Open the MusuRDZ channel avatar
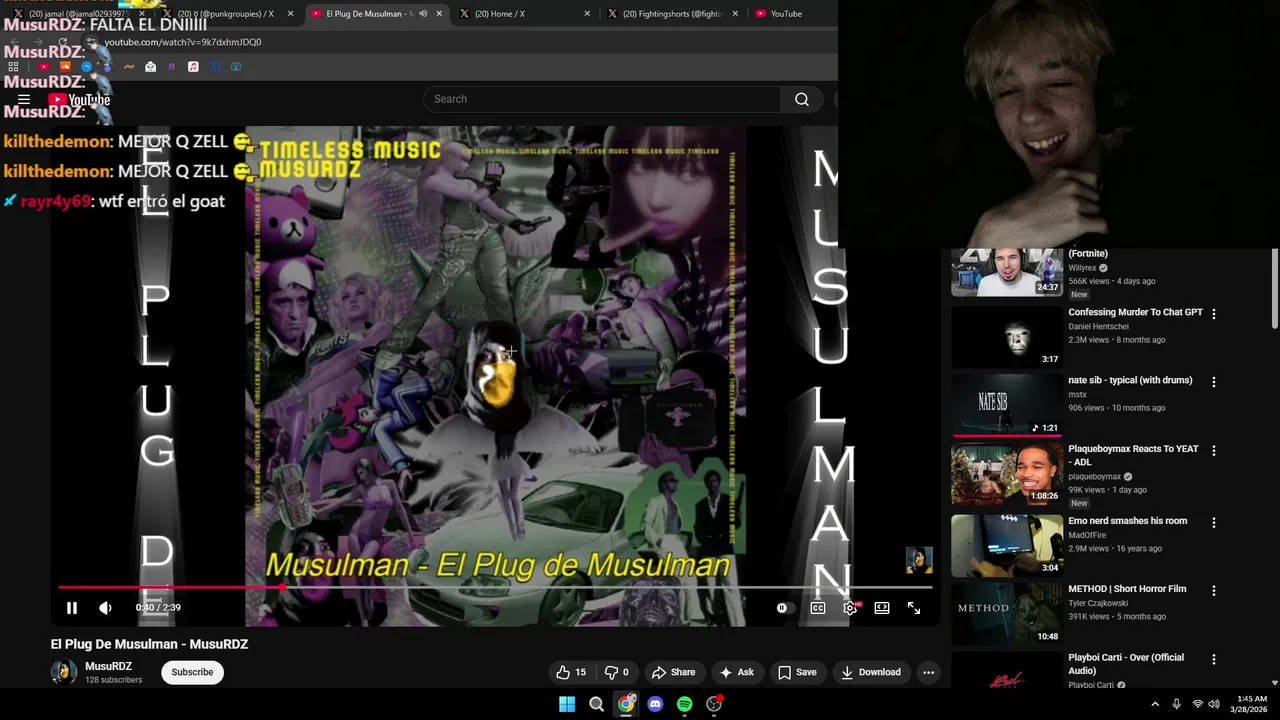Image resolution: width=1280 pixels, height=720 pixels. point(64,672)
